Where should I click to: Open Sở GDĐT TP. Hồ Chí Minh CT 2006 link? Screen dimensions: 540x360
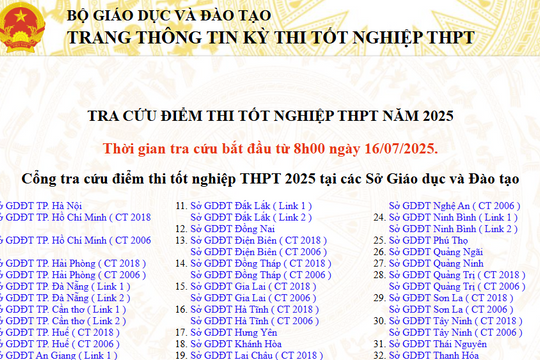[75, 240]
